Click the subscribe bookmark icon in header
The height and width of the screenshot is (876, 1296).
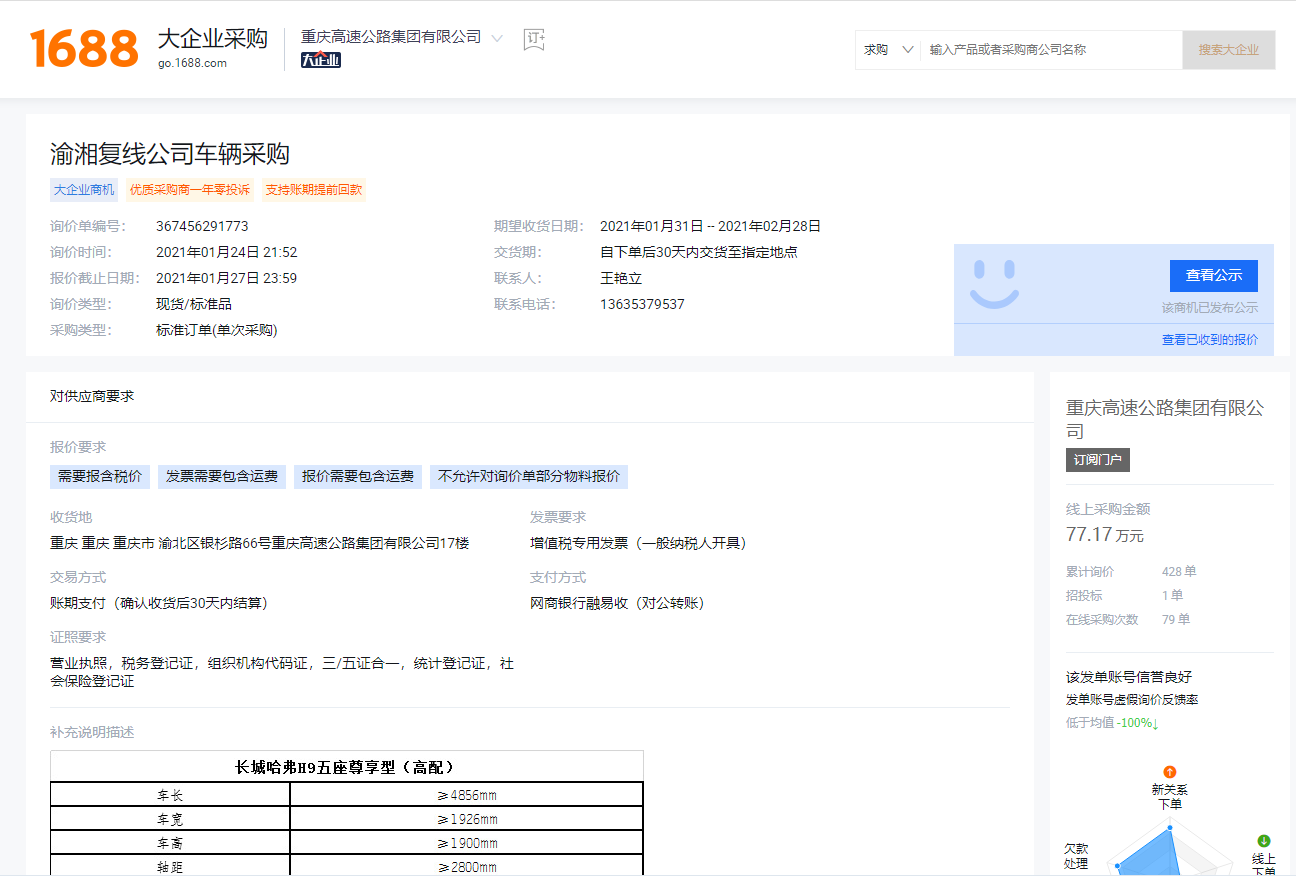[534, 39]
